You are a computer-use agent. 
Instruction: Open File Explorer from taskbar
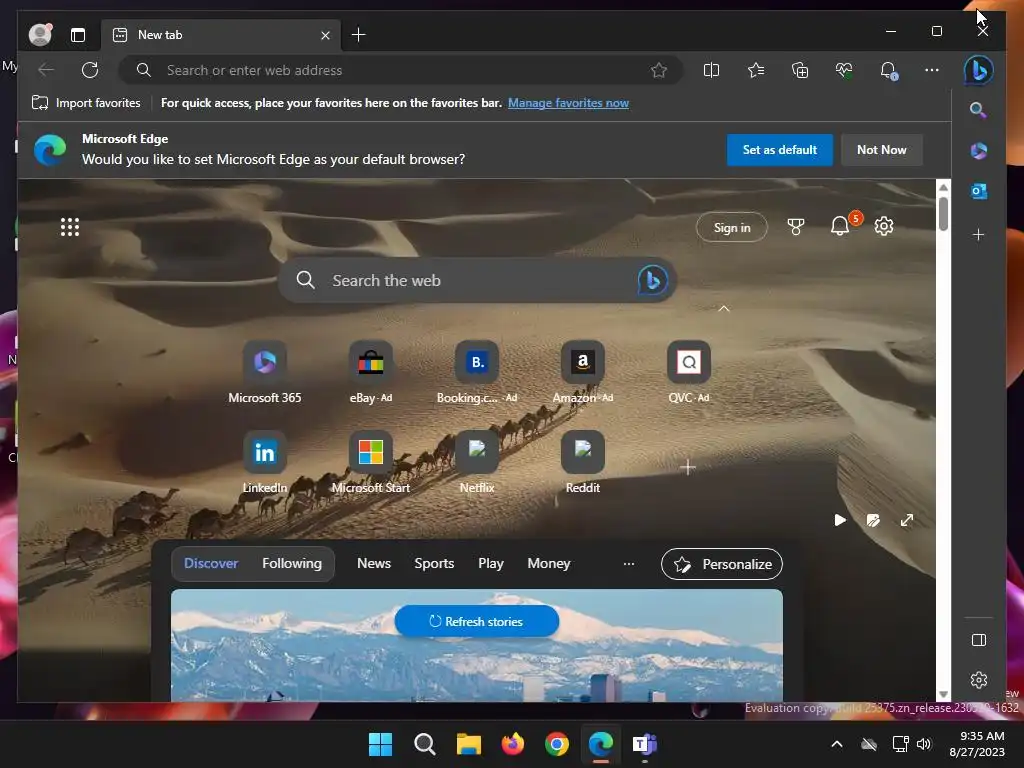pyautogui.click(x=468, y=744)
